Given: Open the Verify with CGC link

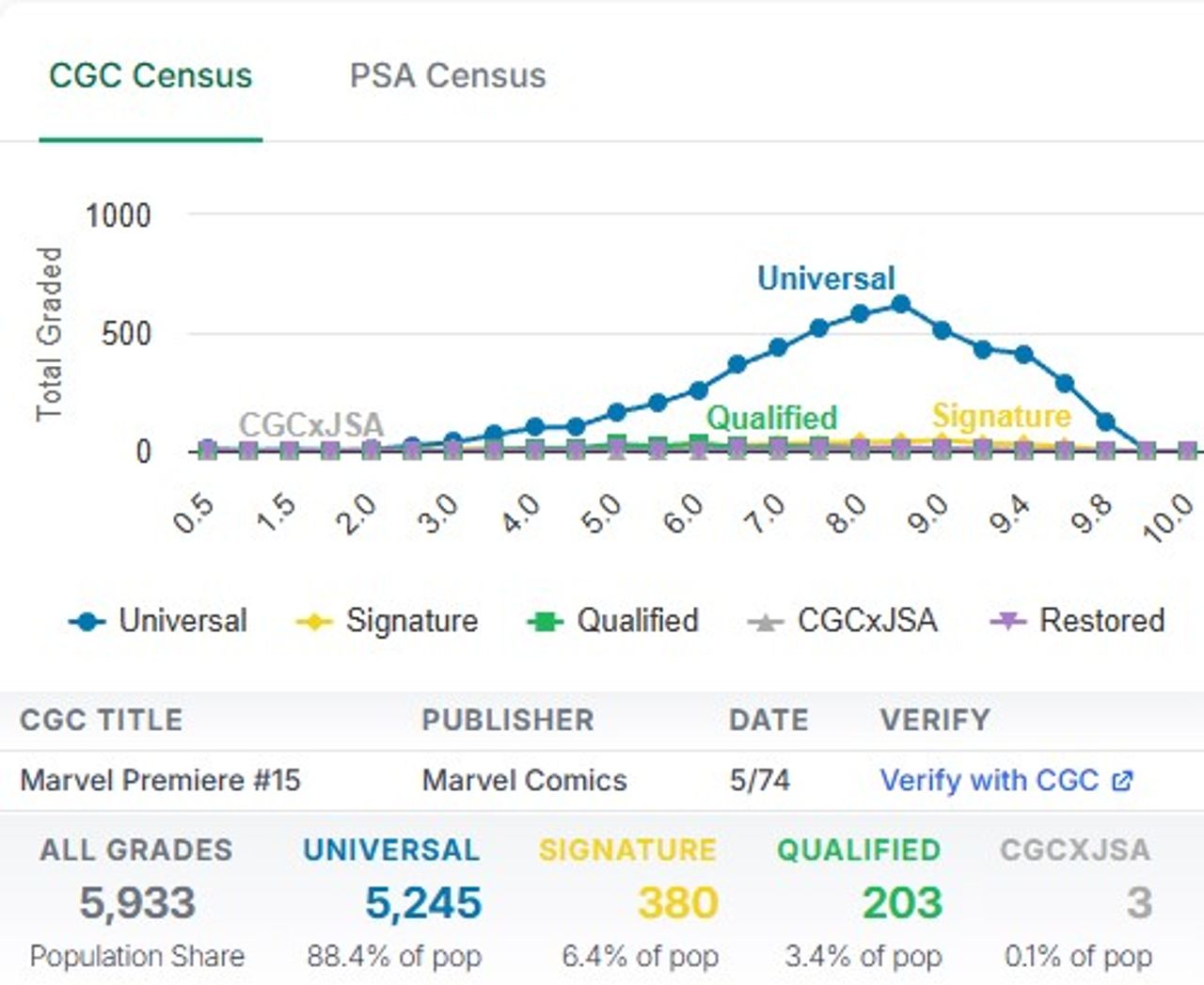Looking at the screenshot, I should 989,780.
